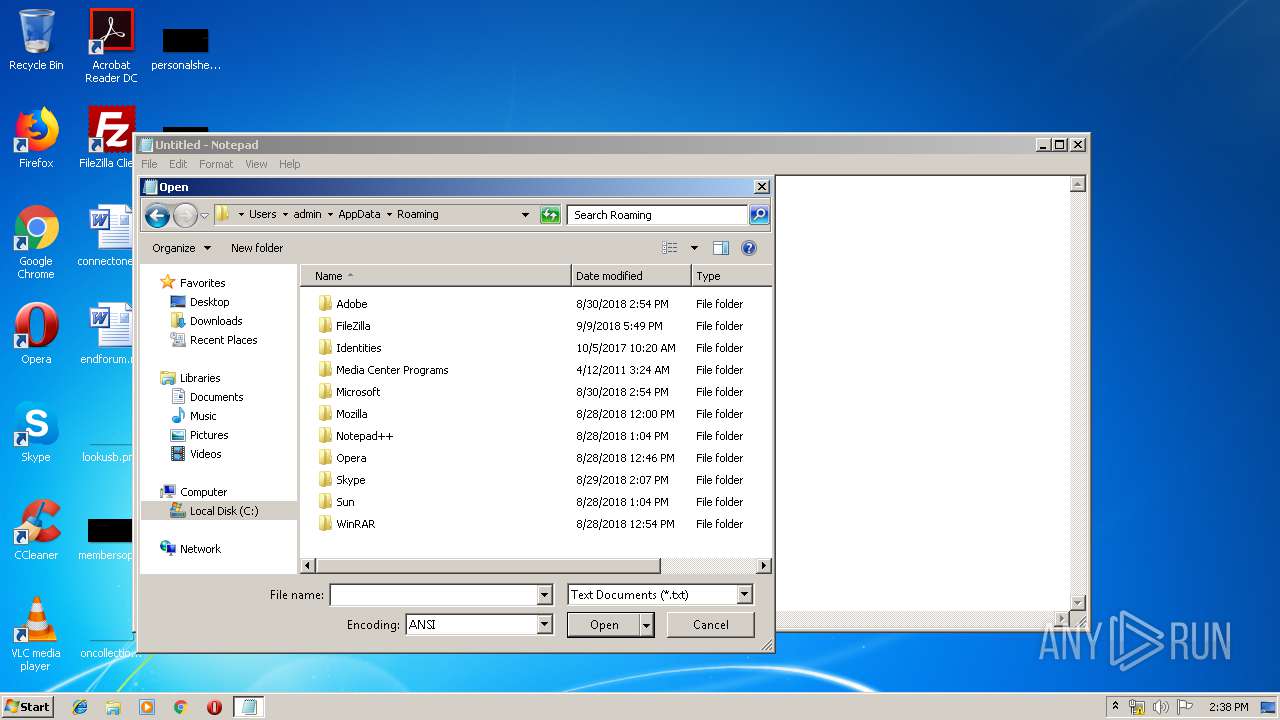This screenshot has height=720, width=1280.
Task: Open the Help question-mark icon
Action: point(749,248)
